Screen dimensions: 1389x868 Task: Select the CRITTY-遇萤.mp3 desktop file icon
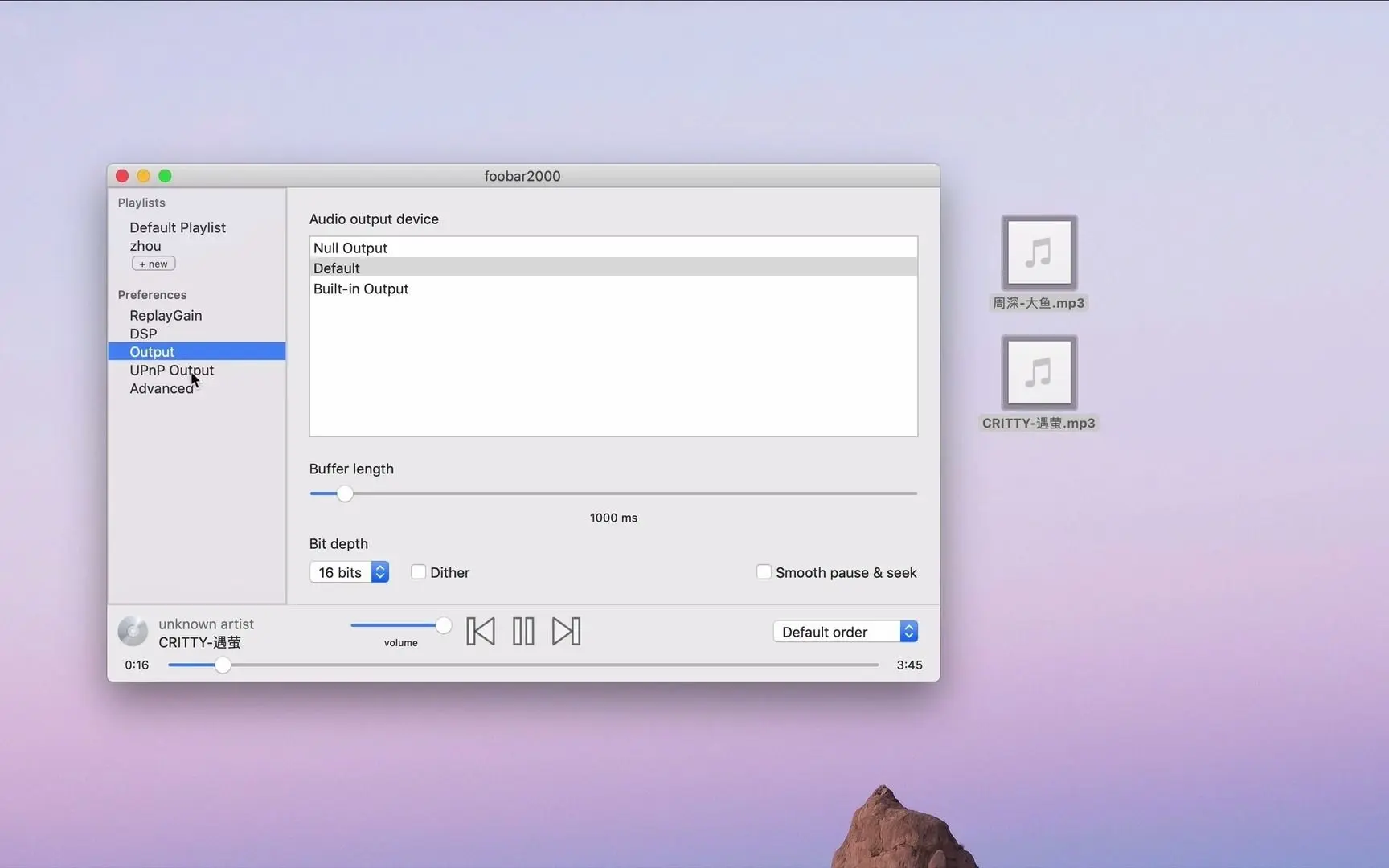[1039, 373]
